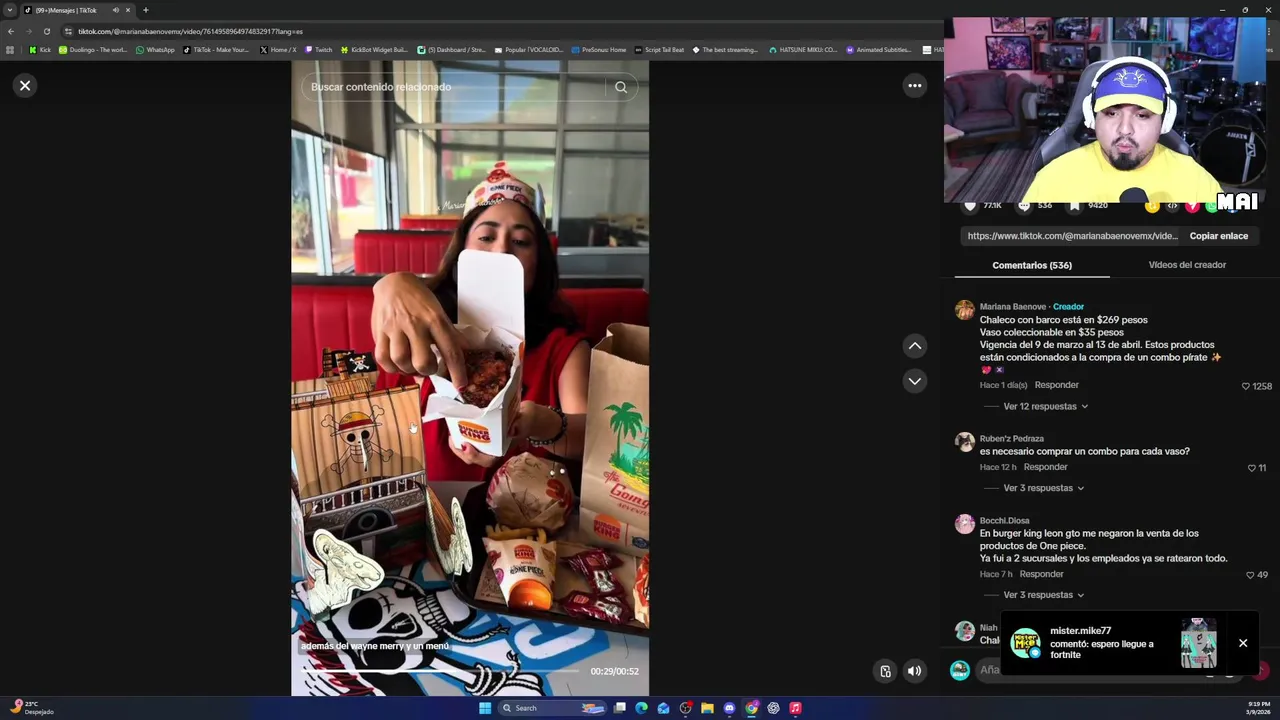Click the search magnifier icon over video
The image size is (1280, 720).
621,87
